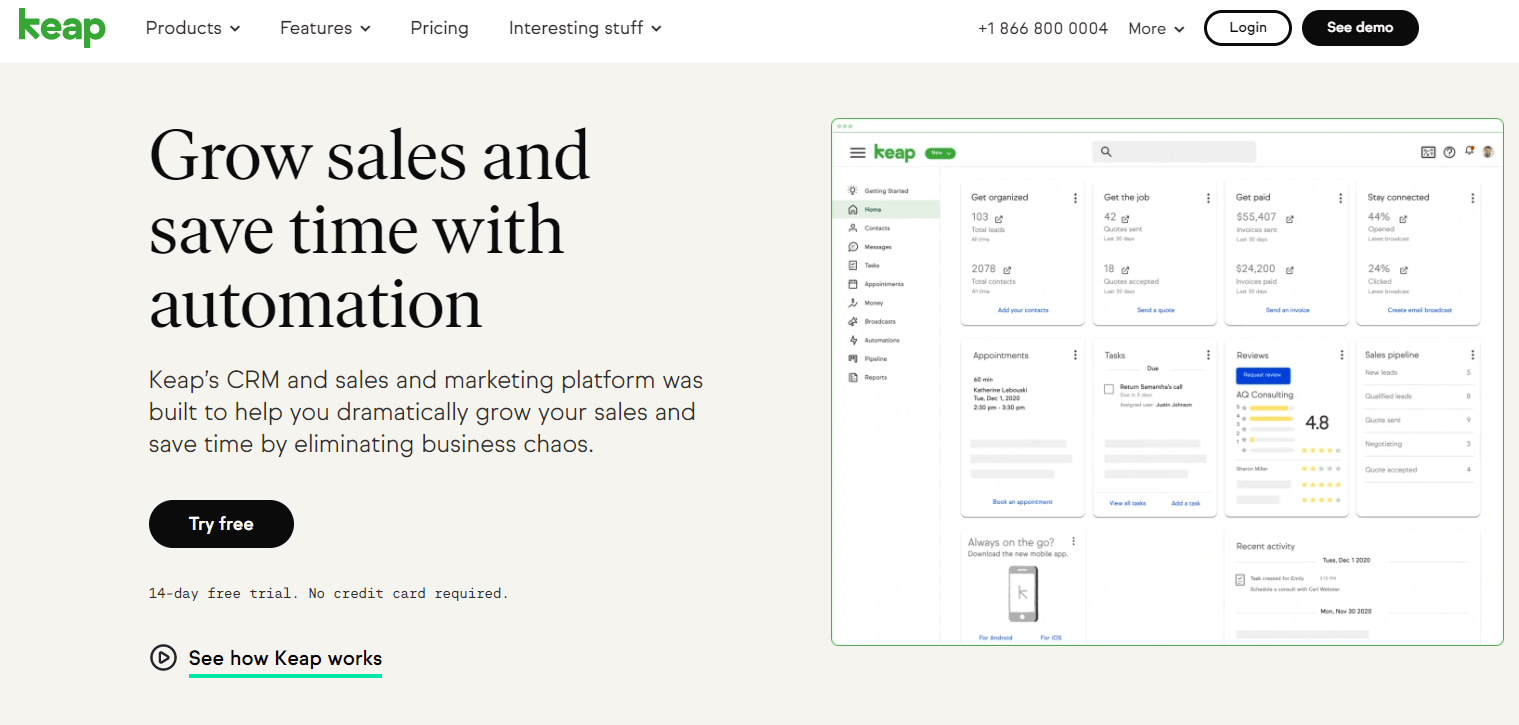Open the external link icon next to $55,407

click(1290, 219)
